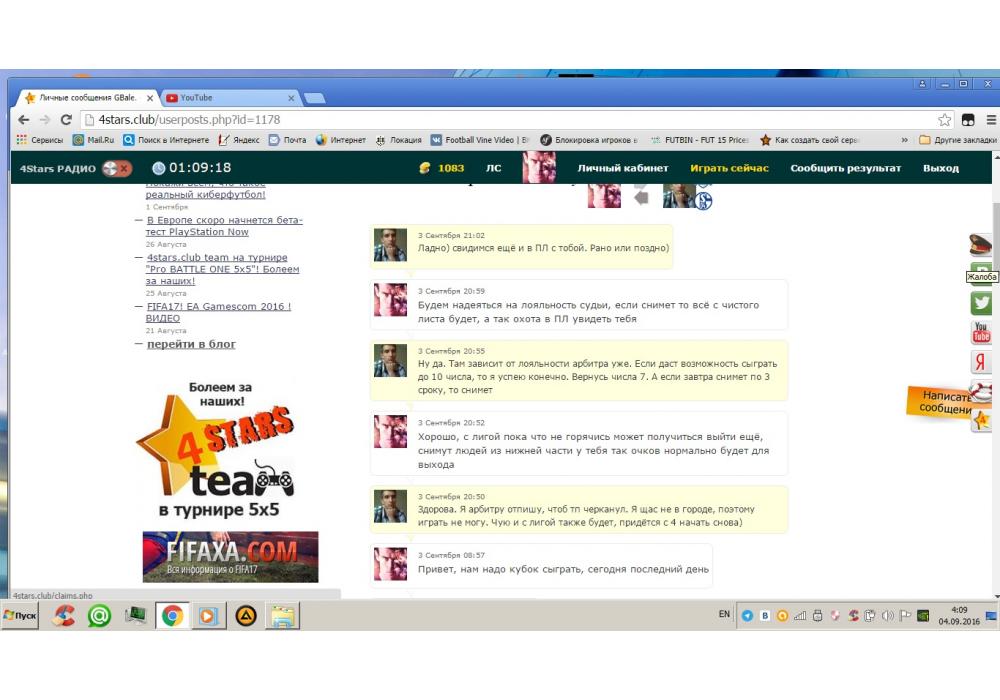
Task: Bookmark this page with the star icon
Action: click(x=944, y=120)
